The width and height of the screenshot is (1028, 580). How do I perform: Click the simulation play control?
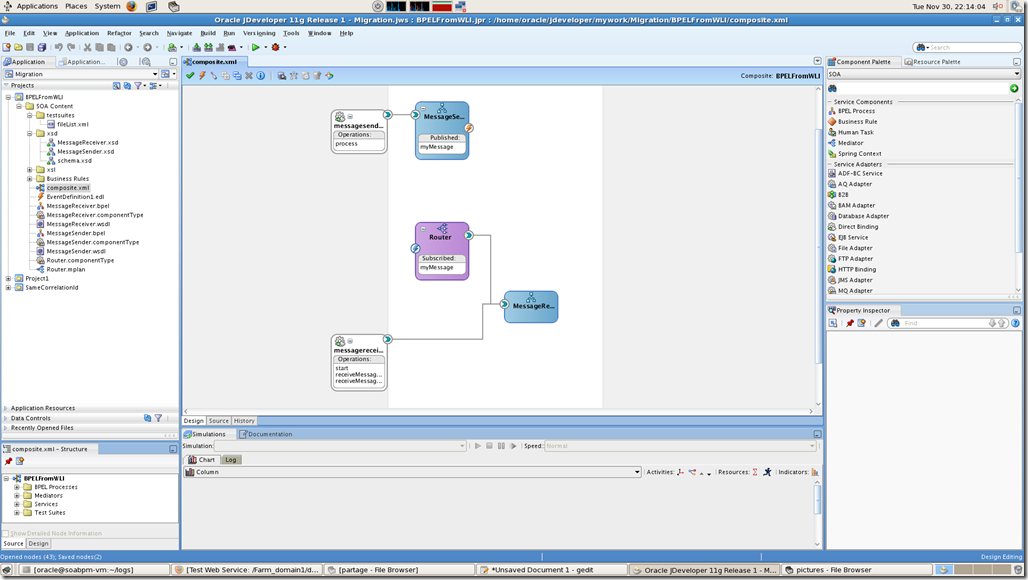(x=478, y=446)
